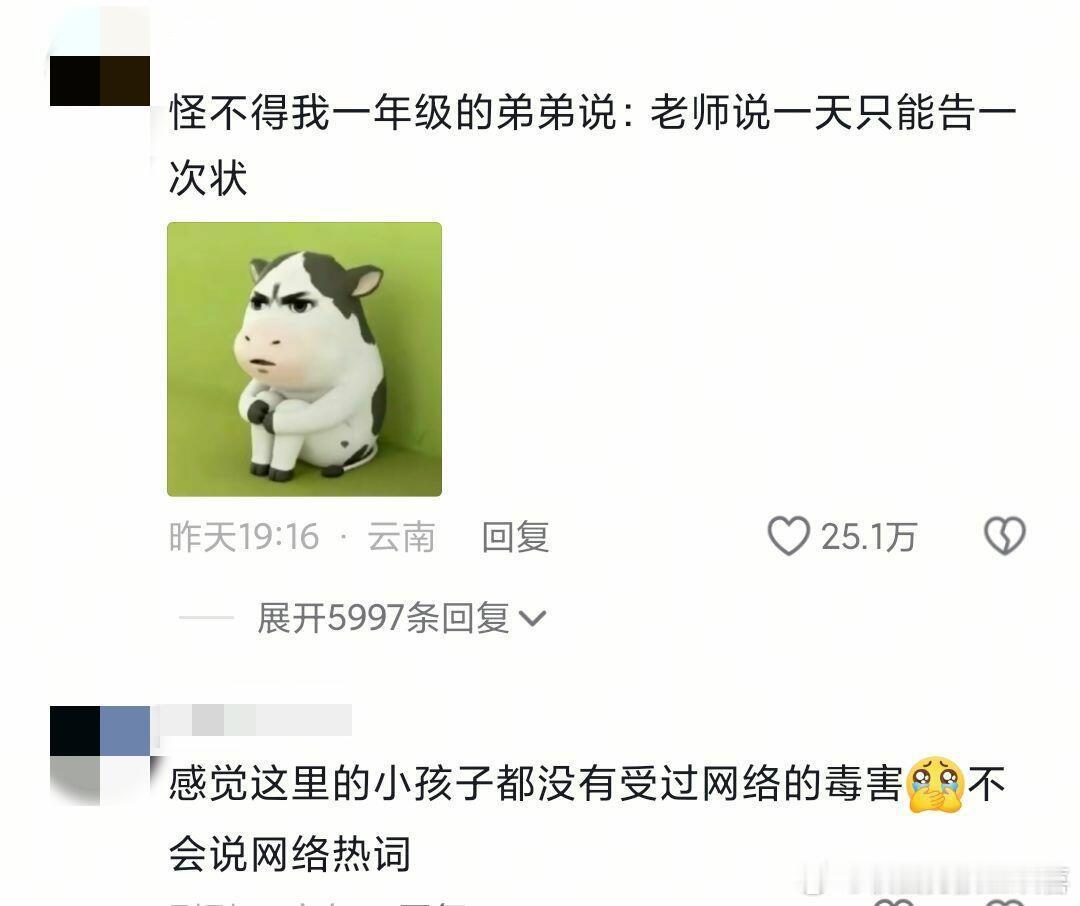Screen dimensions: 1080x906
Task: Like the comment with 25.1万 likes
Action: [789, 536]
